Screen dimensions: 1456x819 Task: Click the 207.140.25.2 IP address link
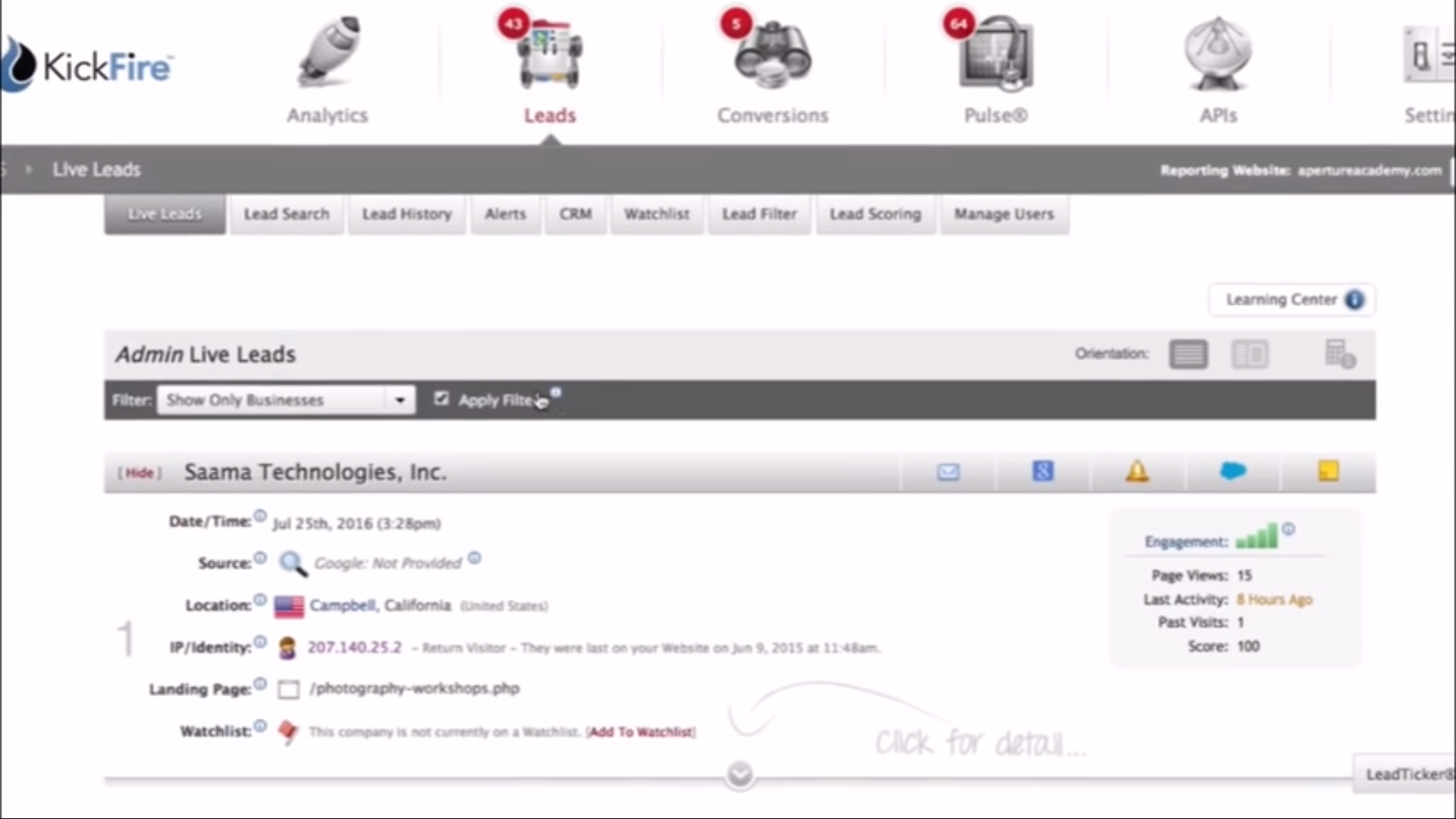(354, 647)
